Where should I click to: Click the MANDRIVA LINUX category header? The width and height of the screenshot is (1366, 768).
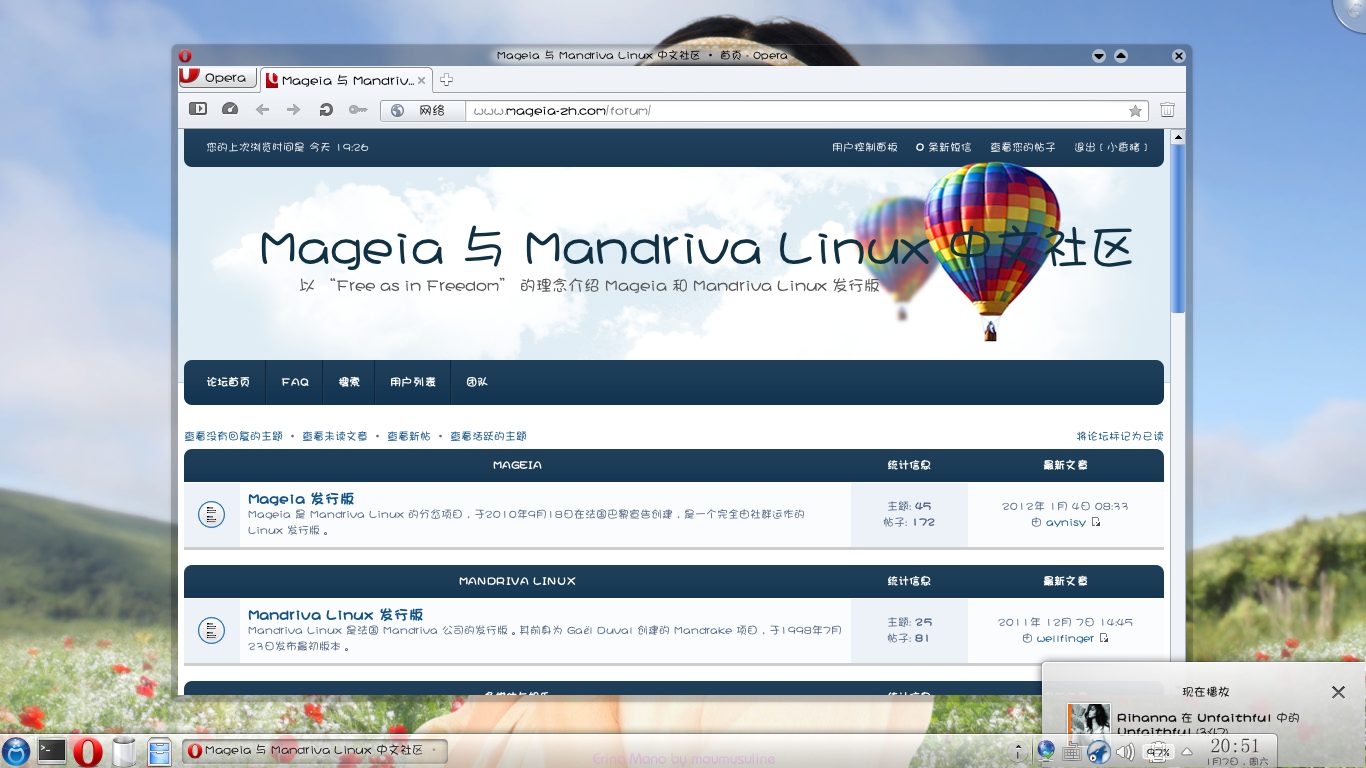pyautogui.click(x=517, y=581)
